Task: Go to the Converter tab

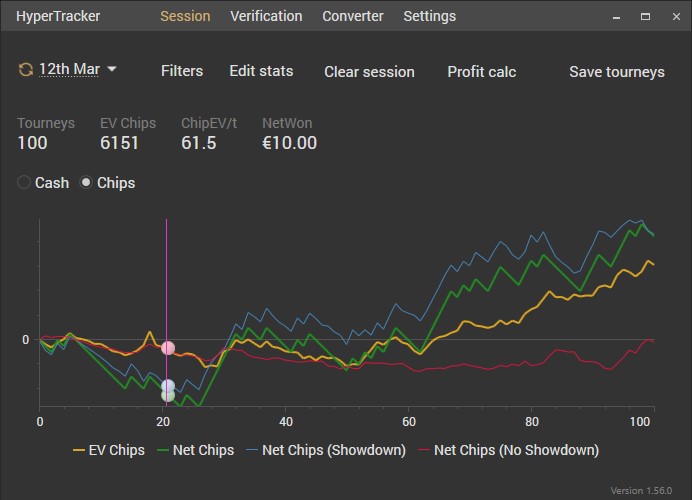Action: pyautogui.click(x=353, y=16)
